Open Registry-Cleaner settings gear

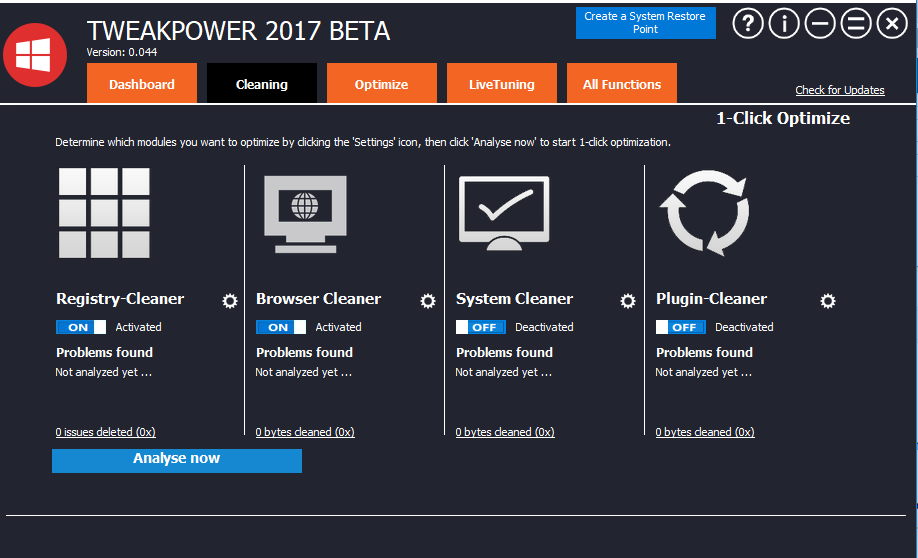pyautogui.click(x=229, y=300)
